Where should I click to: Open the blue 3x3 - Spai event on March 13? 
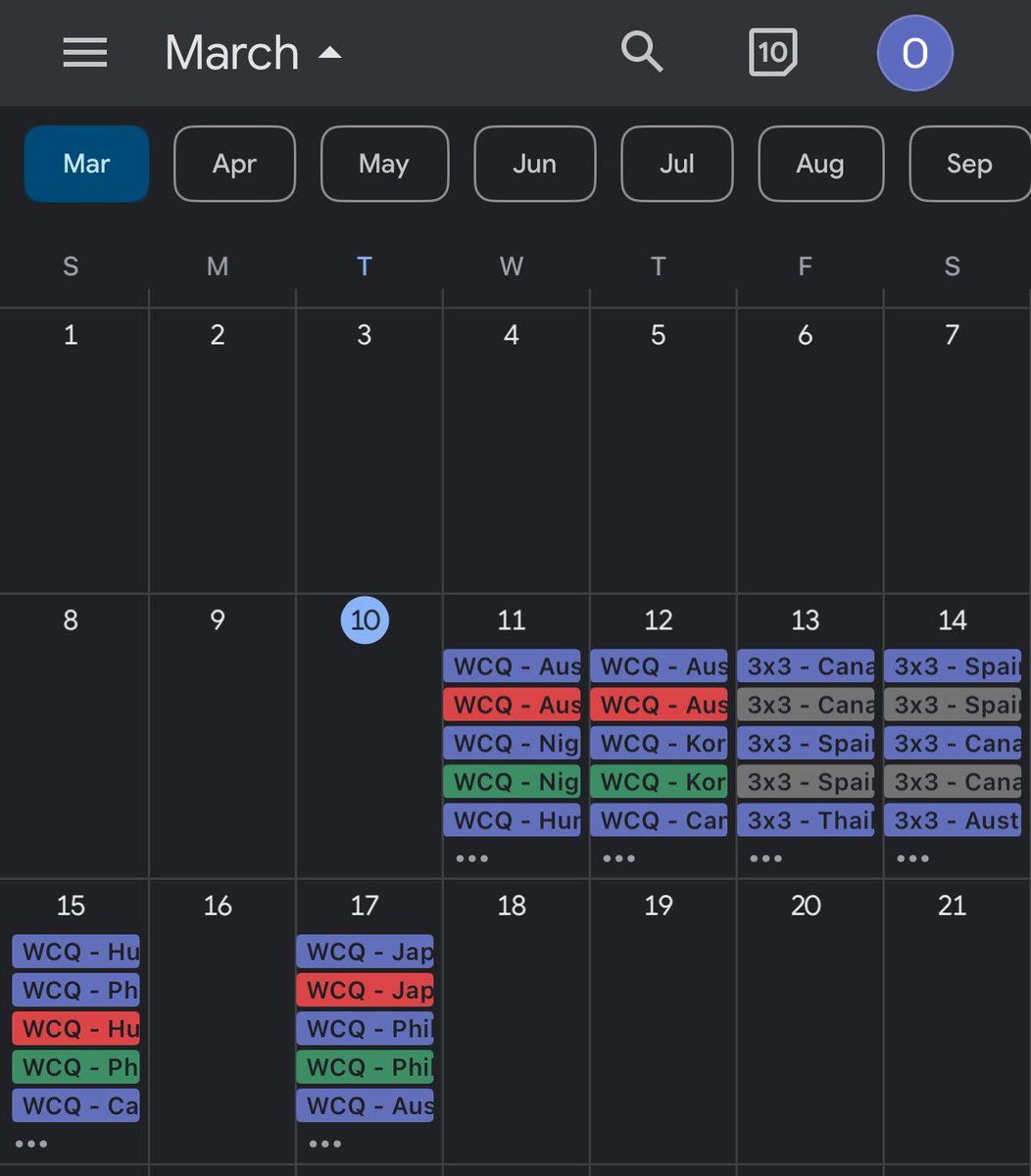806,743
